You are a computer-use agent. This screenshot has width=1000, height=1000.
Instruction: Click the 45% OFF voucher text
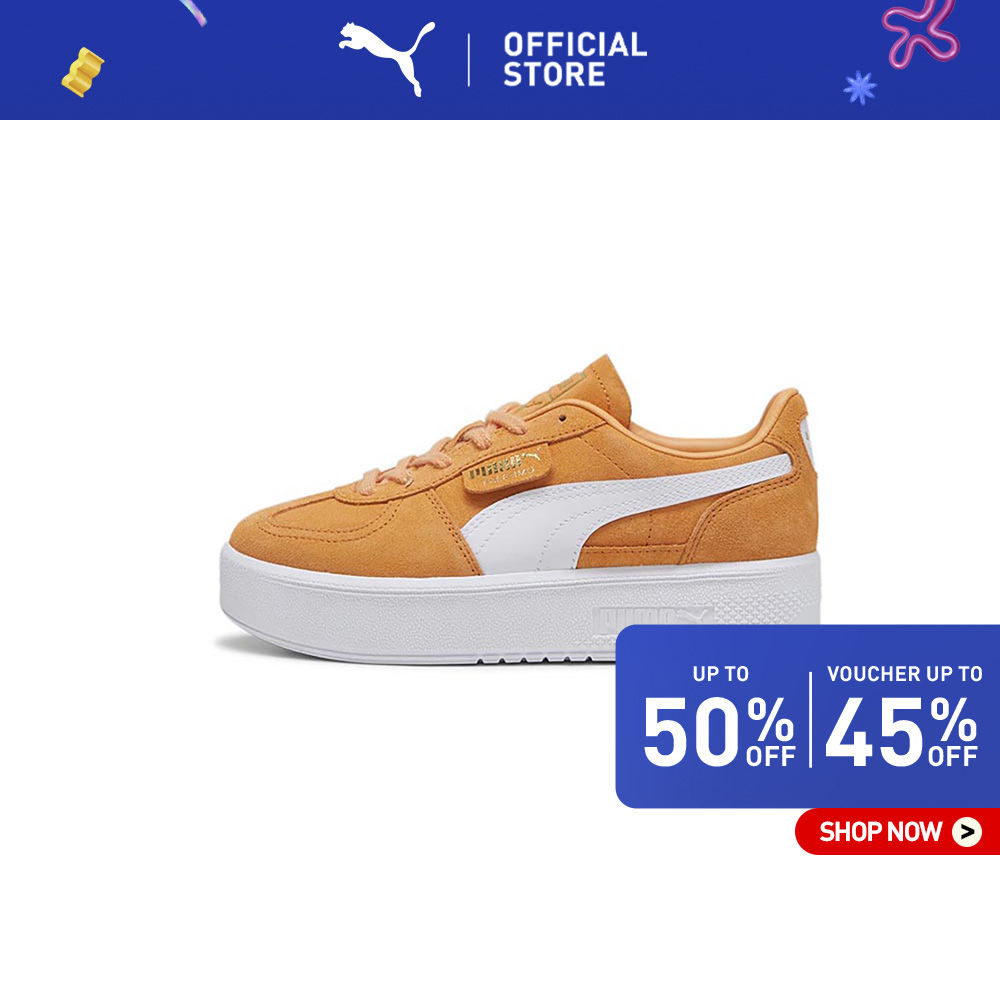pyautogui.click(x=901, y=732)
